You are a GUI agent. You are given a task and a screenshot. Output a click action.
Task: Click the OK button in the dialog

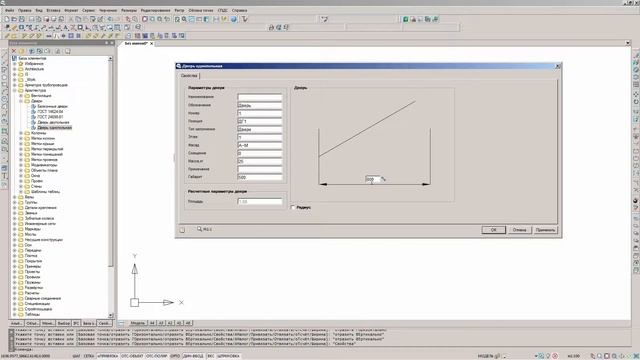tap(493, 230)
